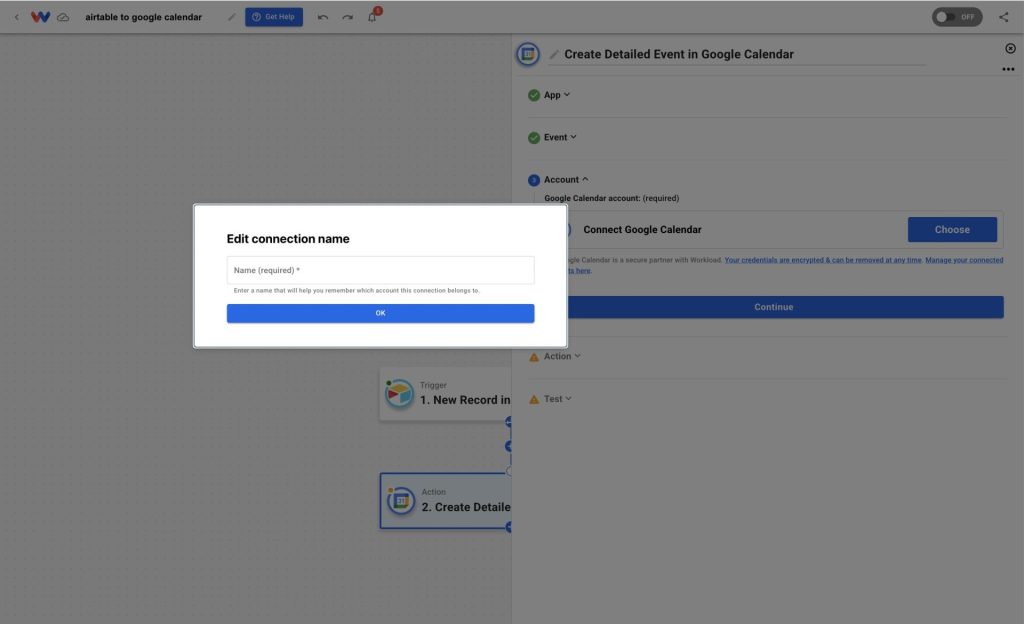Viewport: 1024px width, 624px height.
Task: Collapse the Account section
Action: pyautogui.click(x=566, y=180)
